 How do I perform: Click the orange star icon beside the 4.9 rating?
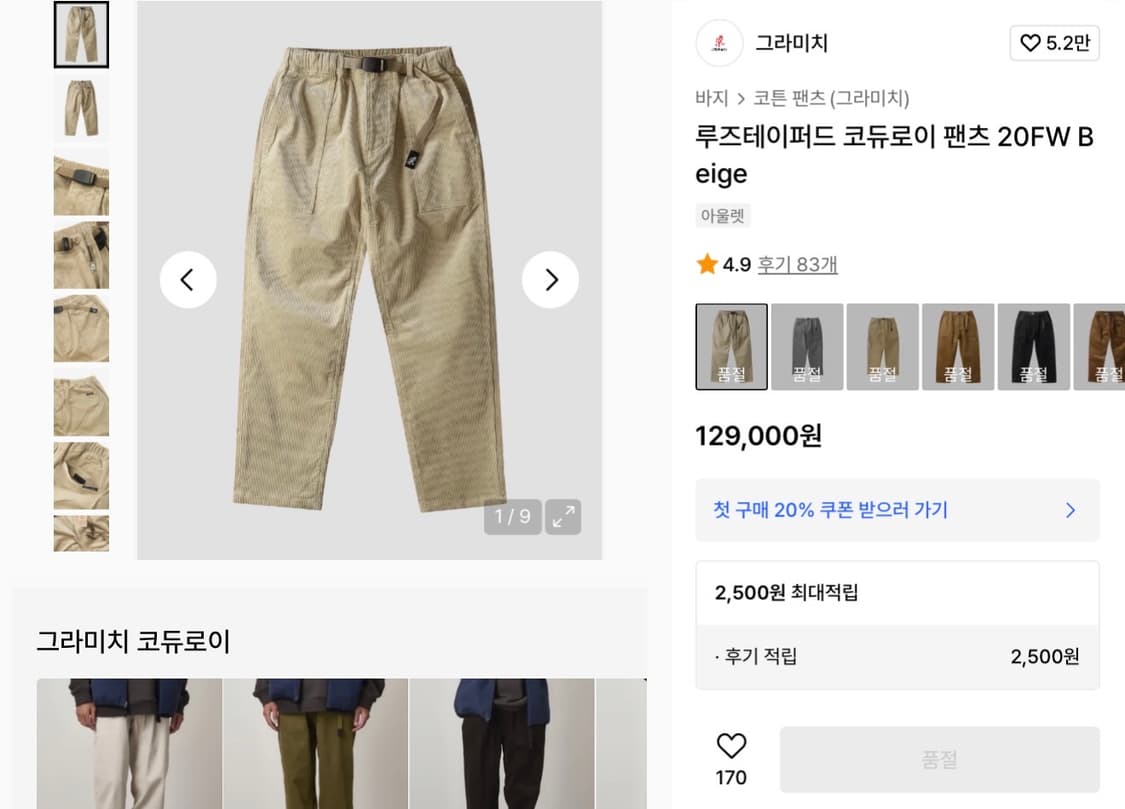[x=704, y=264]
